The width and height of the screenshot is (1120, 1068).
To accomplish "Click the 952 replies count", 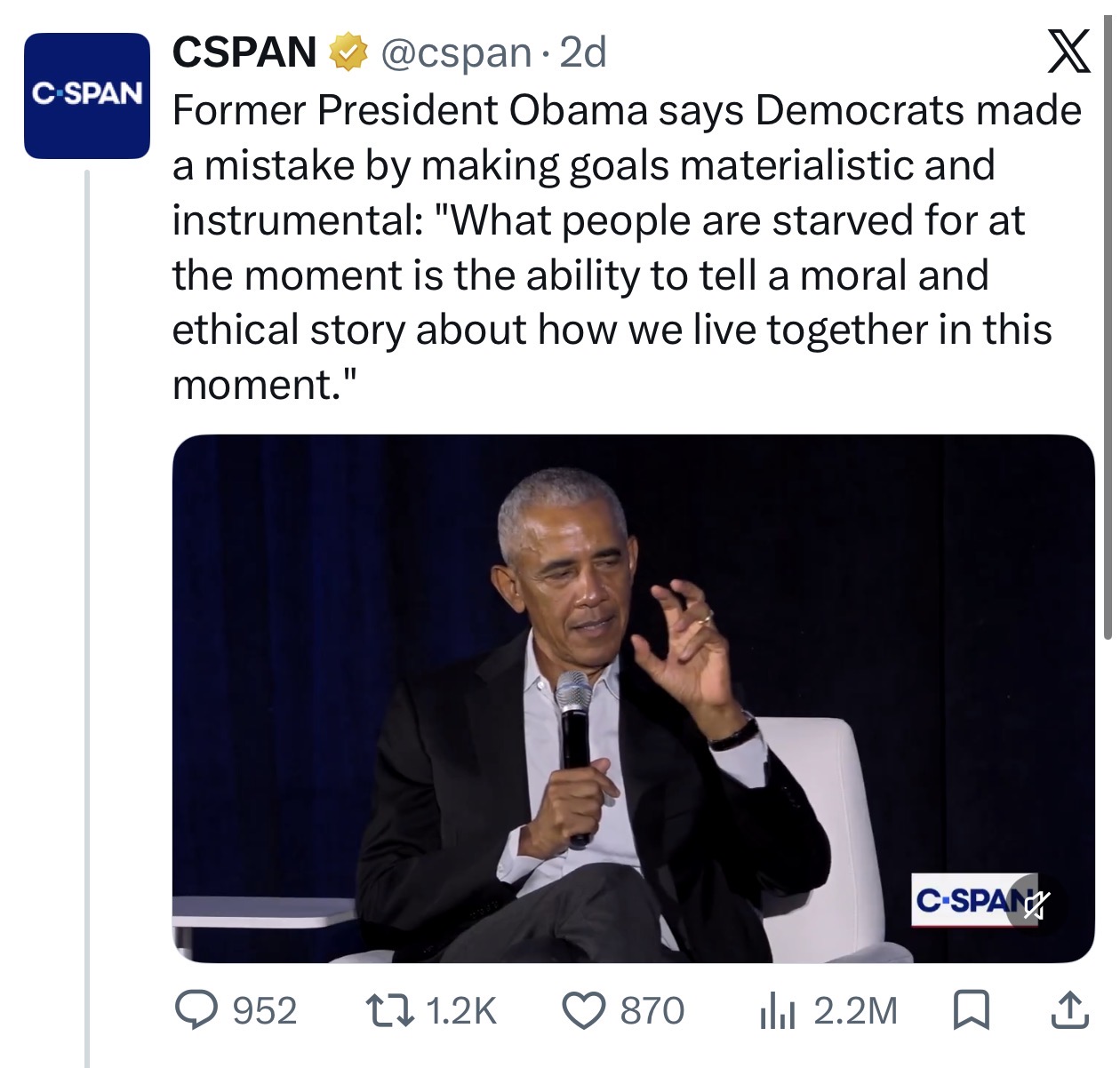I will pos(264,1011).
